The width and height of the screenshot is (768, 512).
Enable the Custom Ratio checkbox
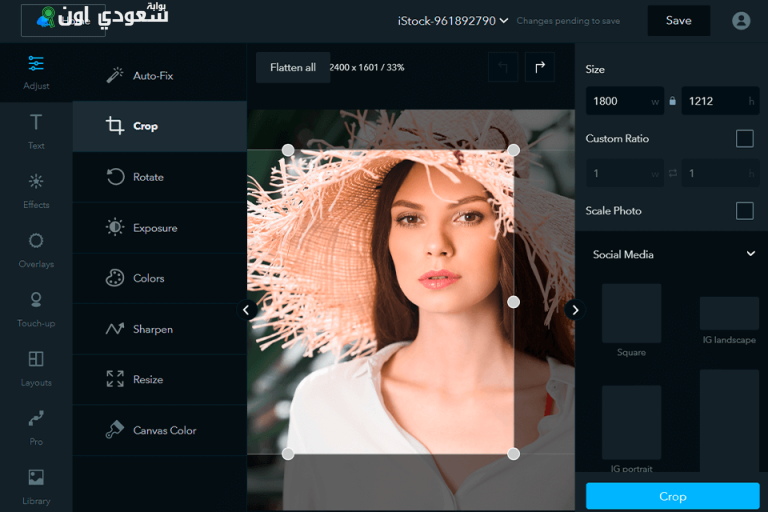pos(744,139)
